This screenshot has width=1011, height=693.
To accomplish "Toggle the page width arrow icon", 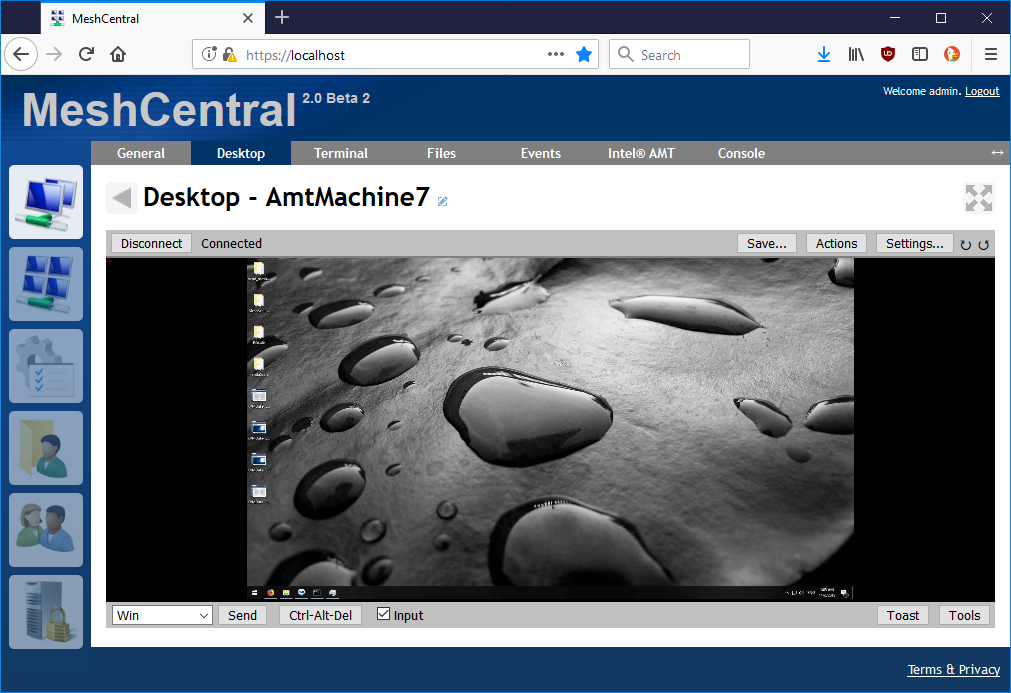I will [x=996, y=153].
